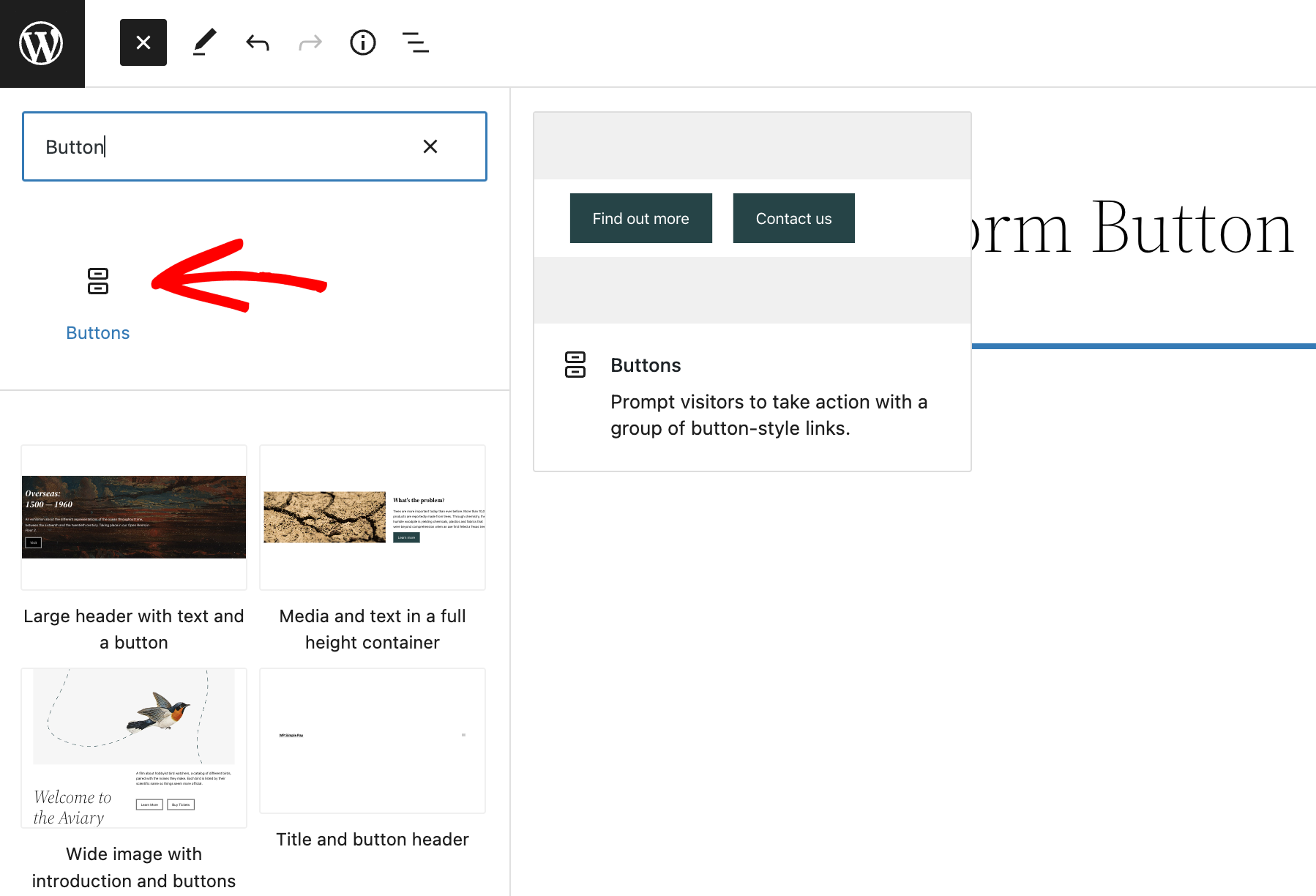Click the page title ending in Button

tap(1142, 229)
